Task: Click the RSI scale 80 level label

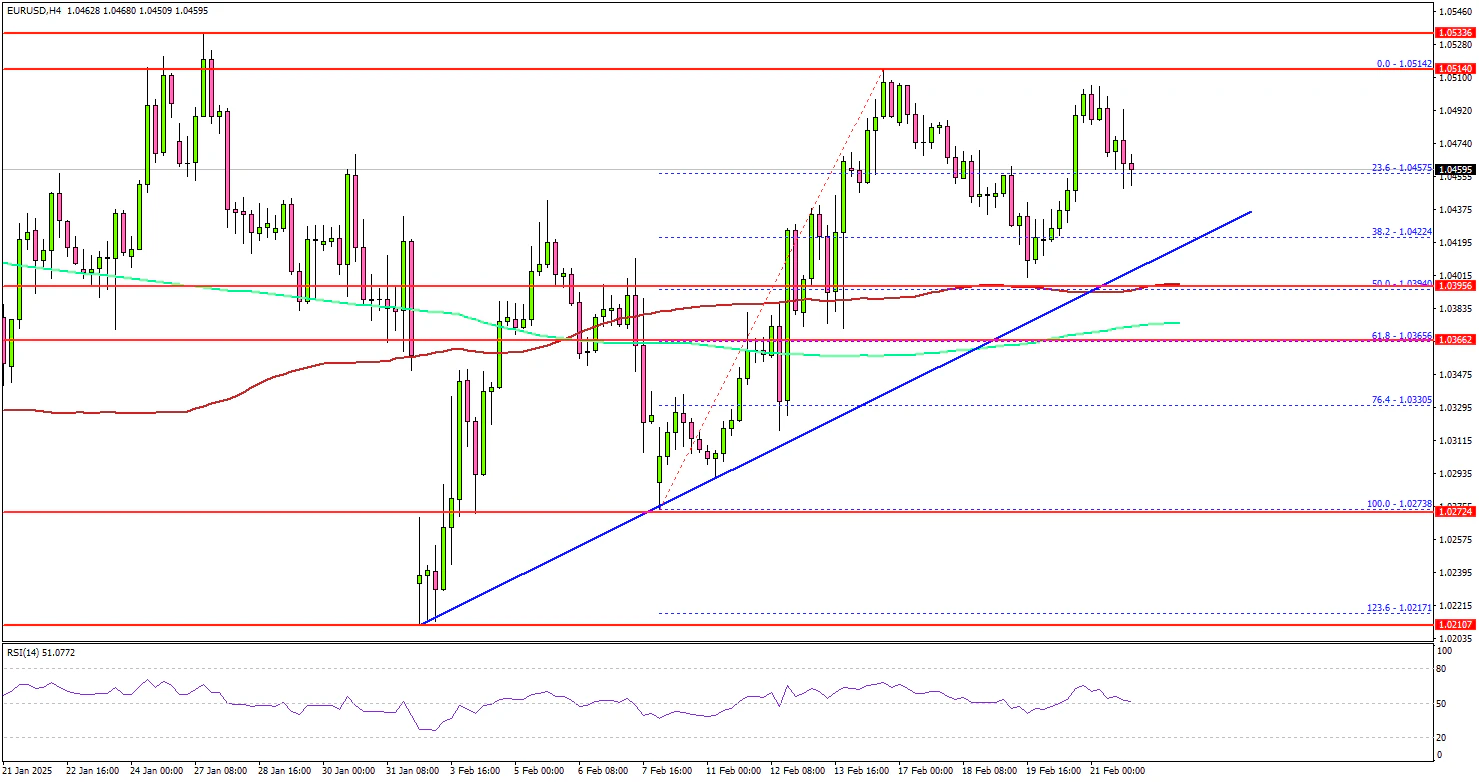Action: [x=1440, y=668]
